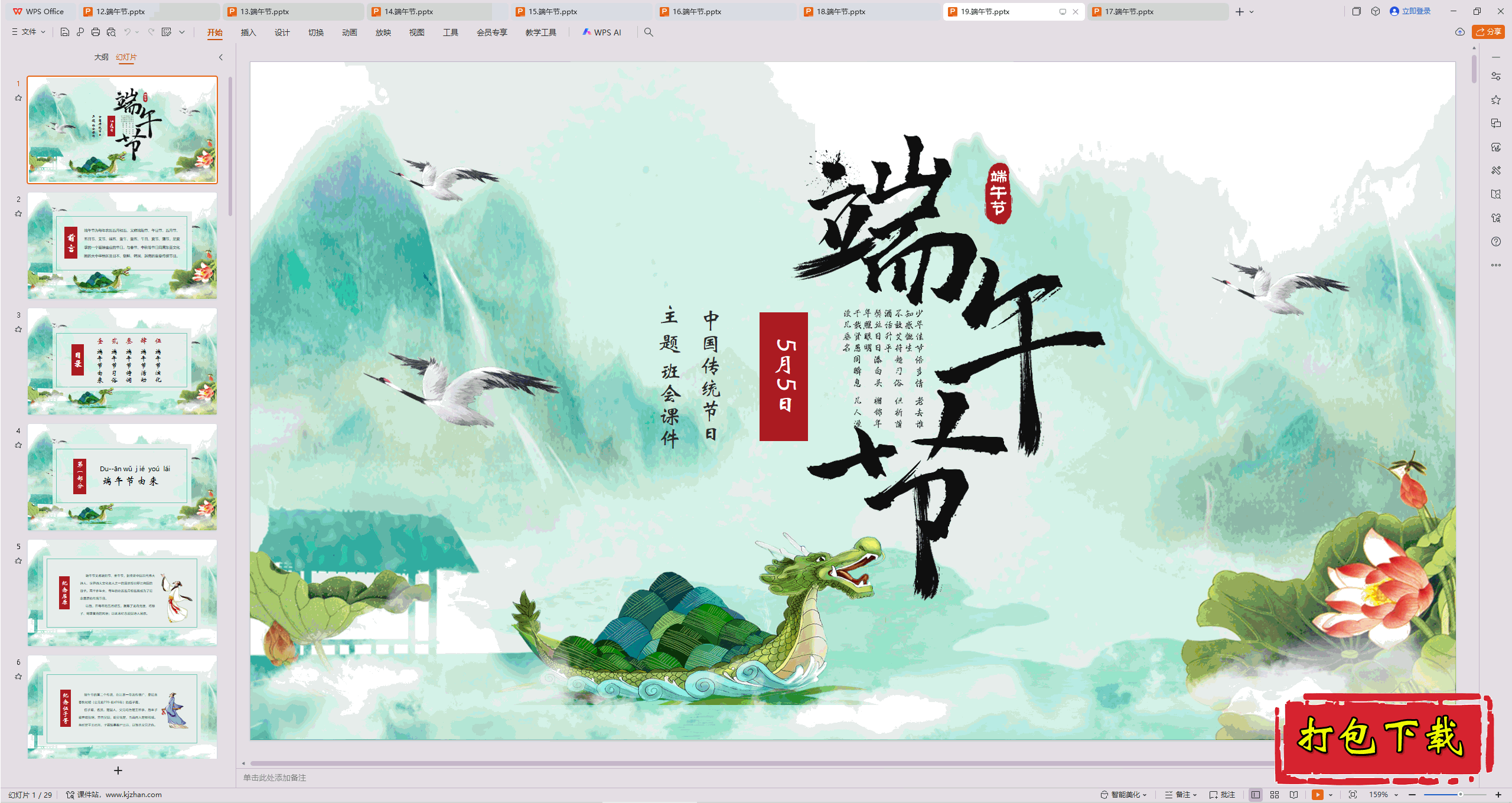The width and height of the screenshot is (1512, 803).
Task: Open the 插入 ribbon tab
Action: coord(248,32)
